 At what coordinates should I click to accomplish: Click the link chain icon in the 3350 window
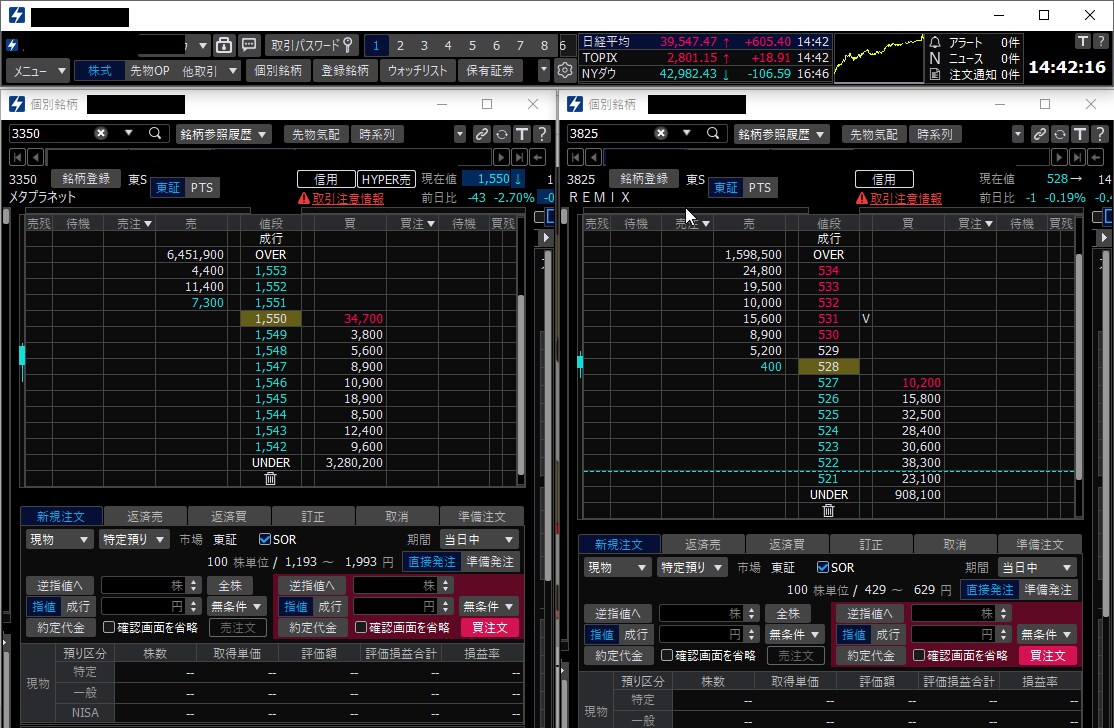[x=482, y=134]
